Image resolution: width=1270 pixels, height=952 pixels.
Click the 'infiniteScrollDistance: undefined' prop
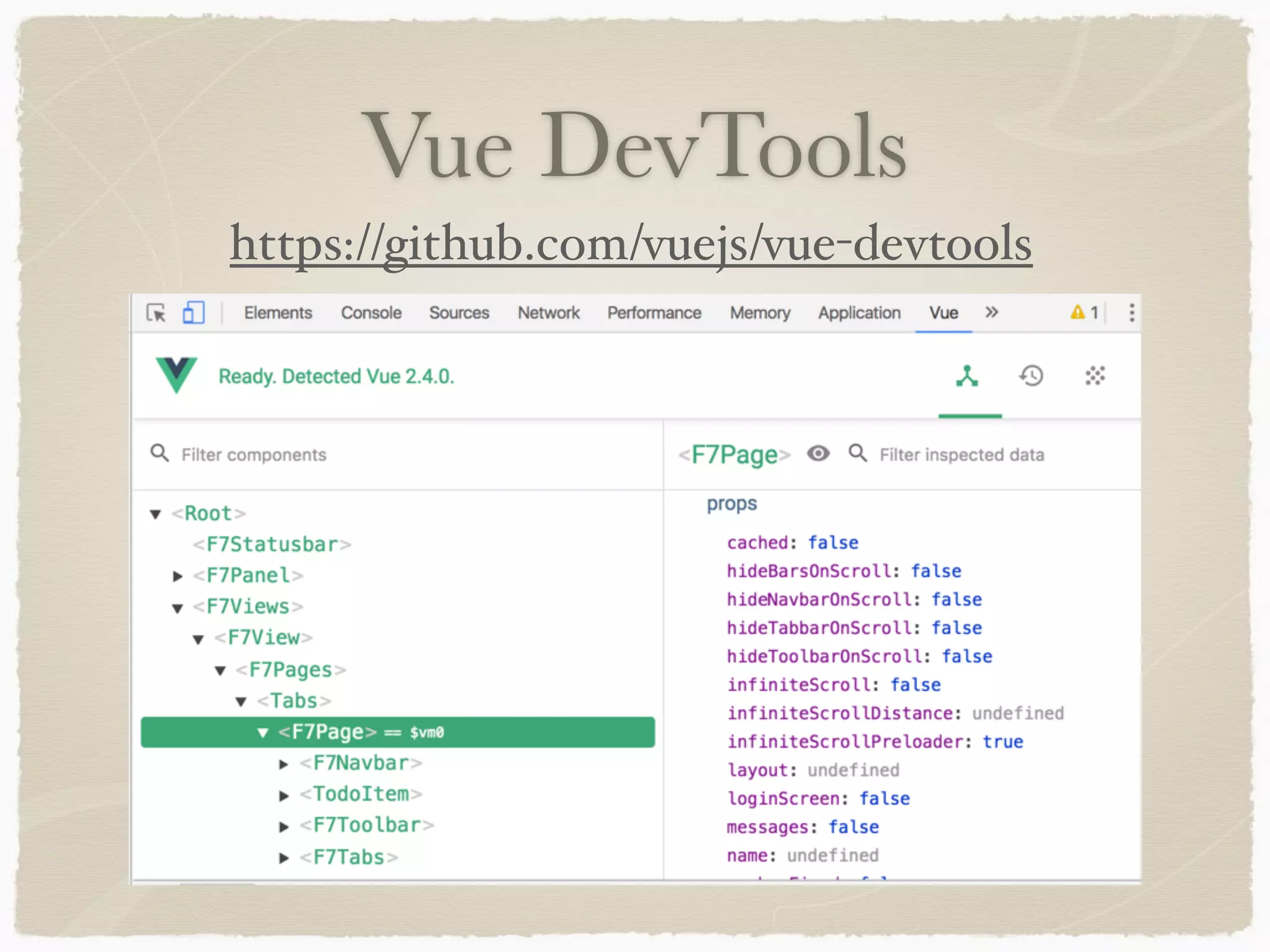(895, 713)
